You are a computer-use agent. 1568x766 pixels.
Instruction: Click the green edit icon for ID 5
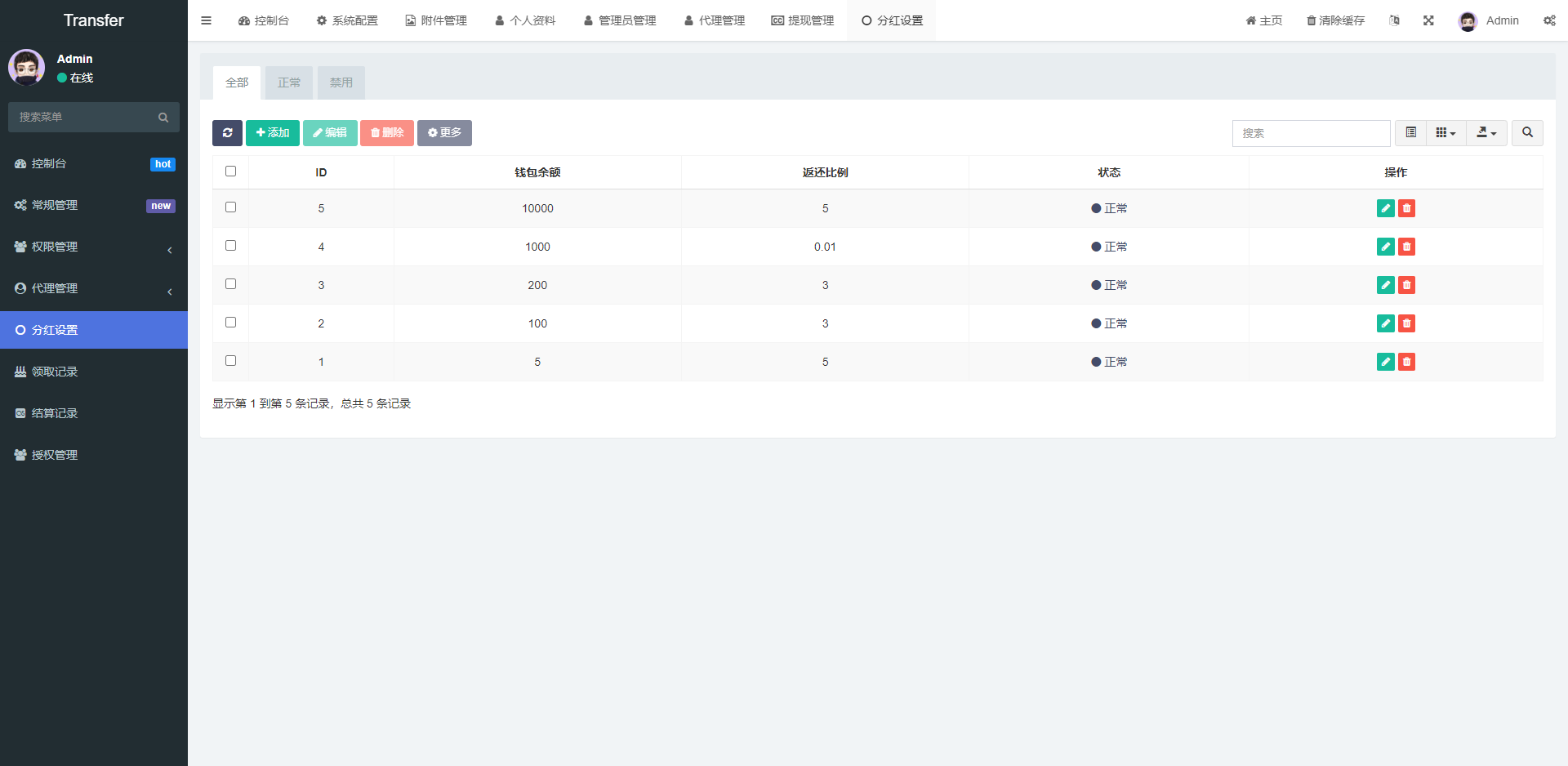pos(1385,208)
